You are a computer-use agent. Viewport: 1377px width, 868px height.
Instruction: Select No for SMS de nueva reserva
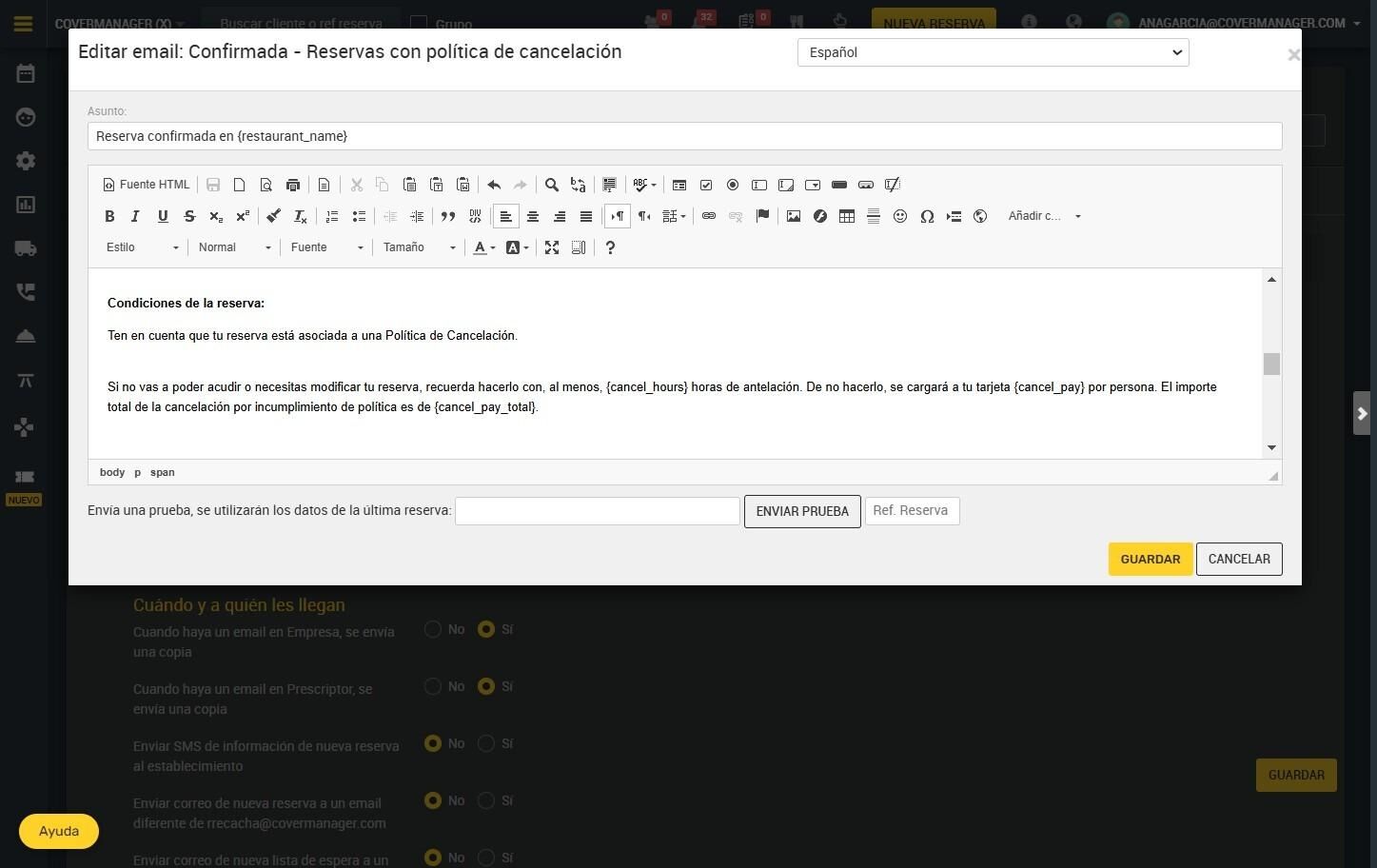(433, 743)
